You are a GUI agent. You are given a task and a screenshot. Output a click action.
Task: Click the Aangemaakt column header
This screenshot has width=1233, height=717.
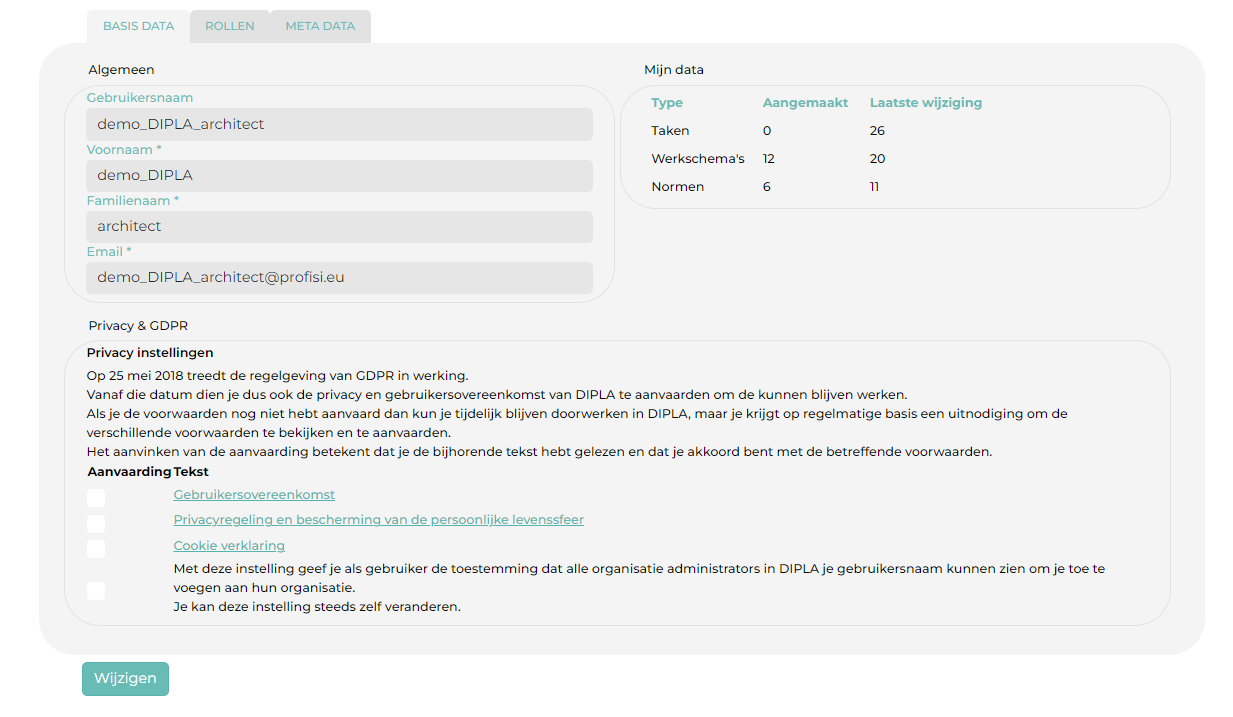pyautogui.click(x=806, y=103)
